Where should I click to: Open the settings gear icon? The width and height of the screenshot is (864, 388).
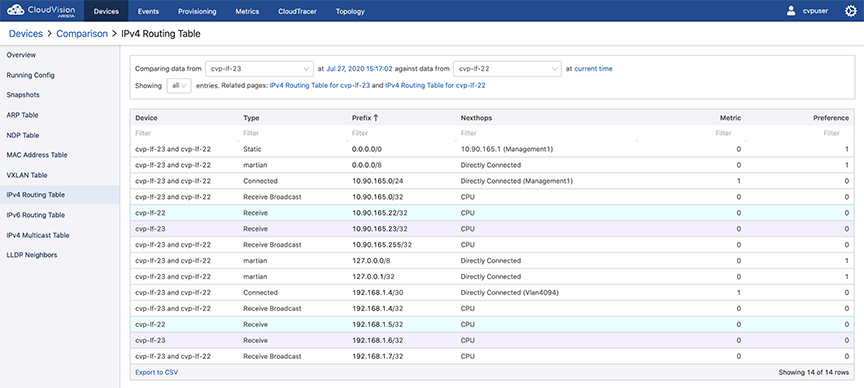coord(850,11)
